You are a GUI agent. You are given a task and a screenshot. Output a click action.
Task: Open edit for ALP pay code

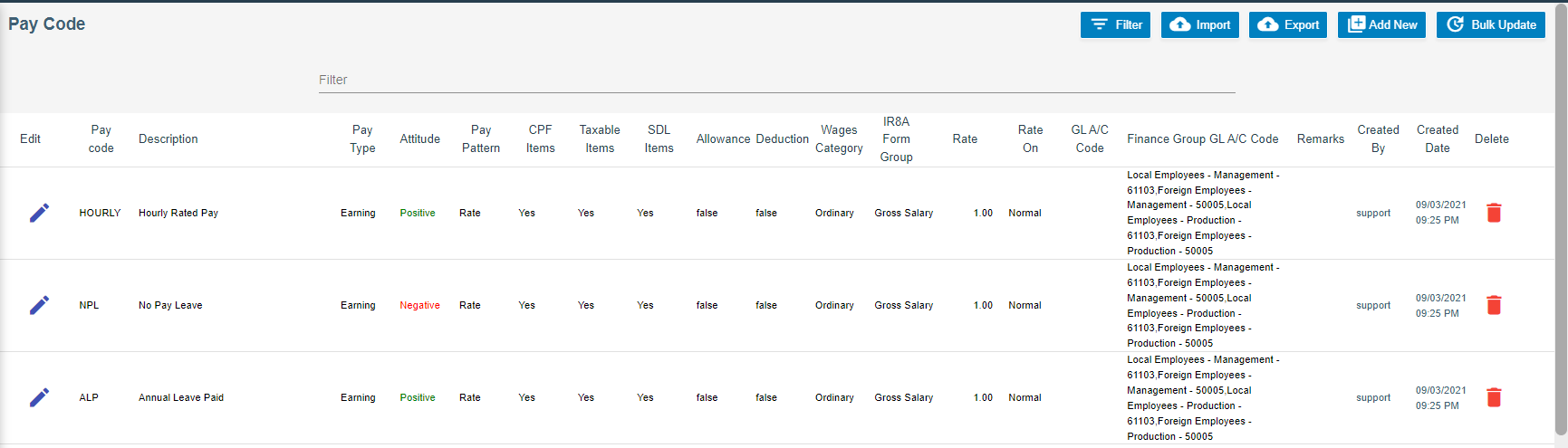tap(39, 397)
